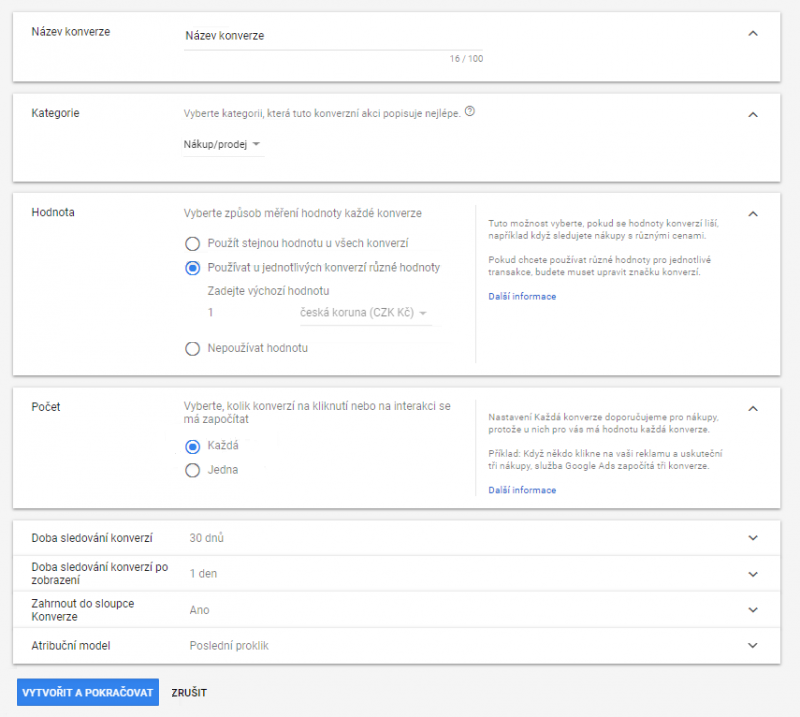Collapse the Název konverze section
Image resolution: width=800 pixels, height=717 pixels.
[753, 33]
